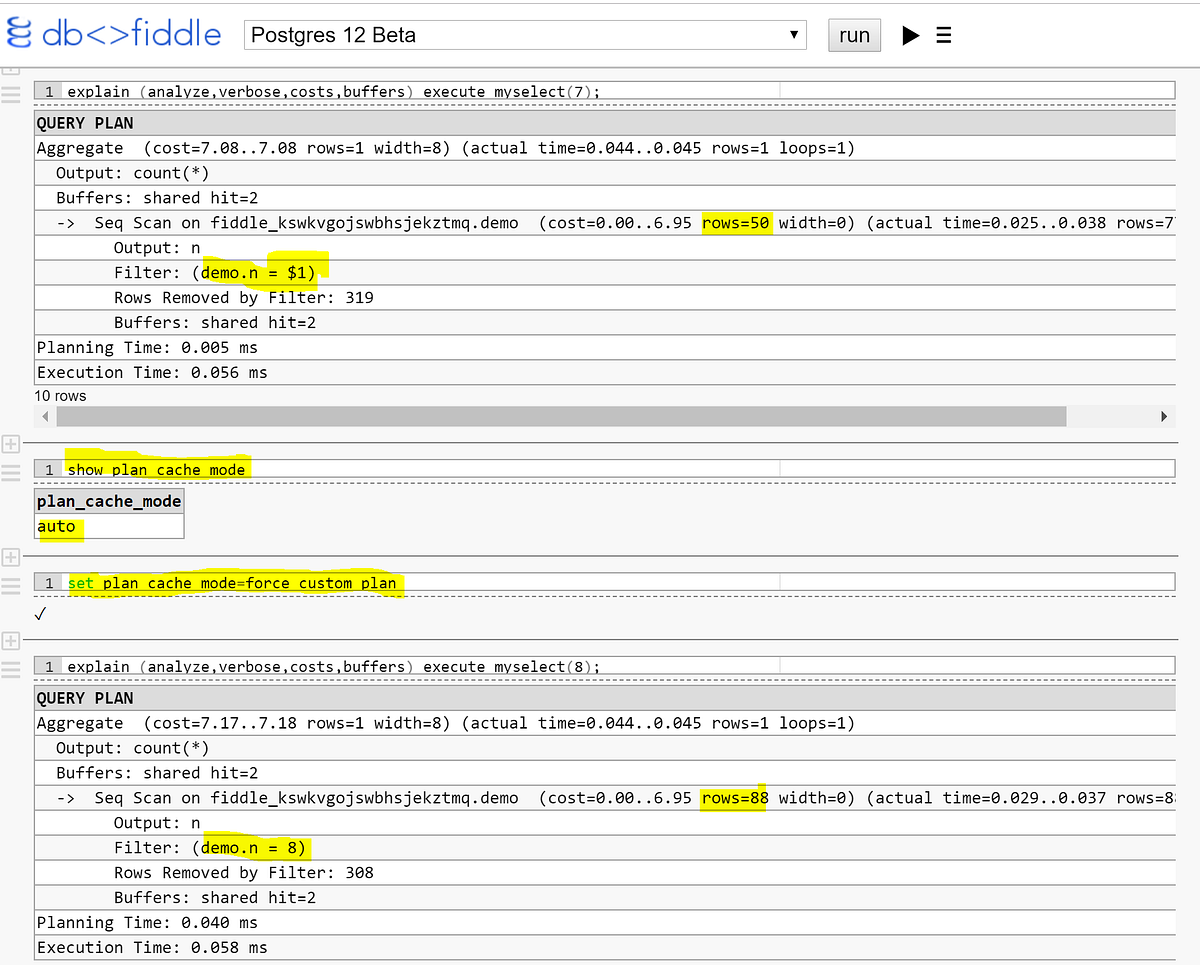Click the QUERY PLAN header row
1200x965 pixels.
tap(75, 122)
